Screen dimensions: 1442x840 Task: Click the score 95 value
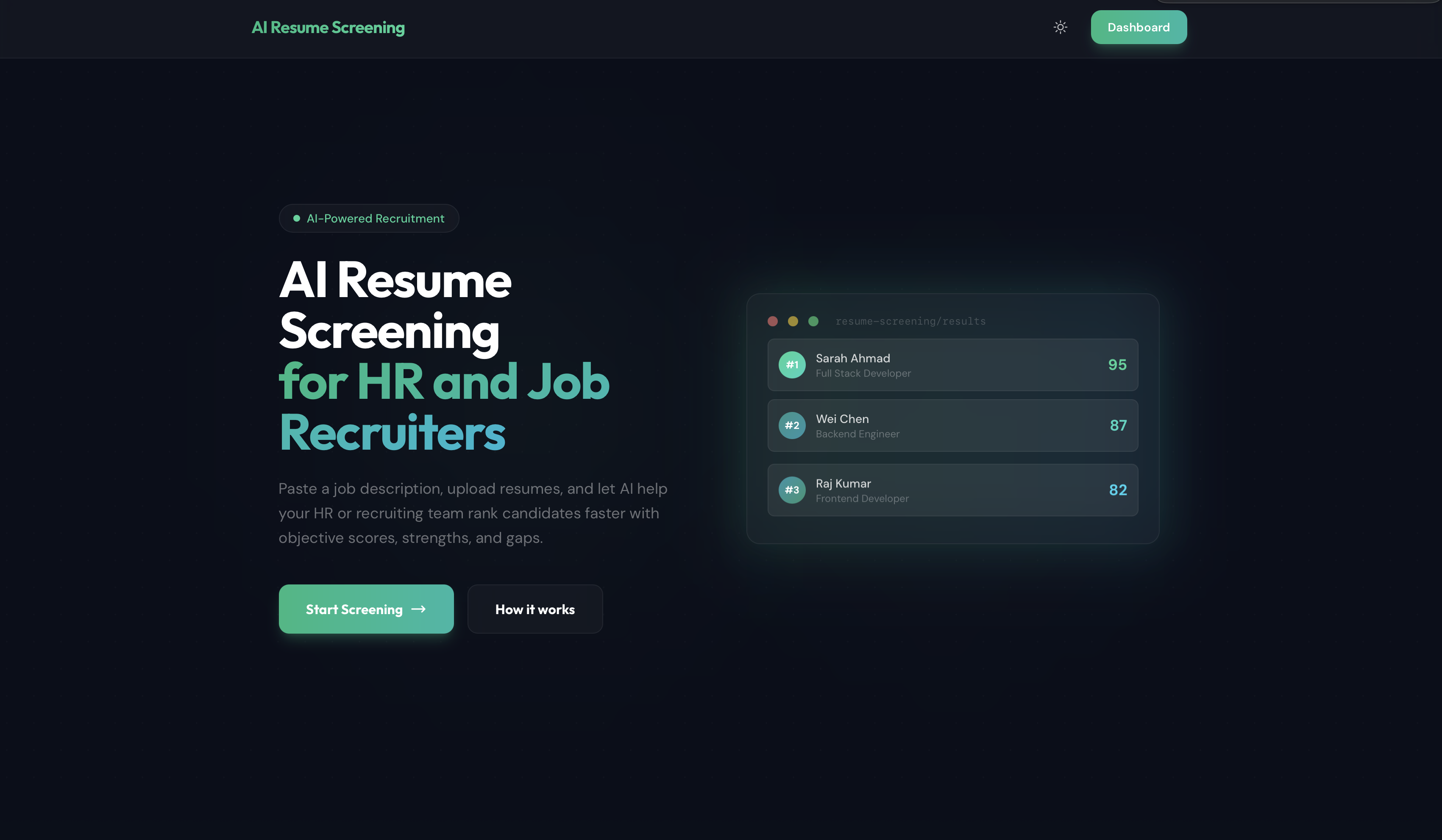click(x=1117, y=364)
